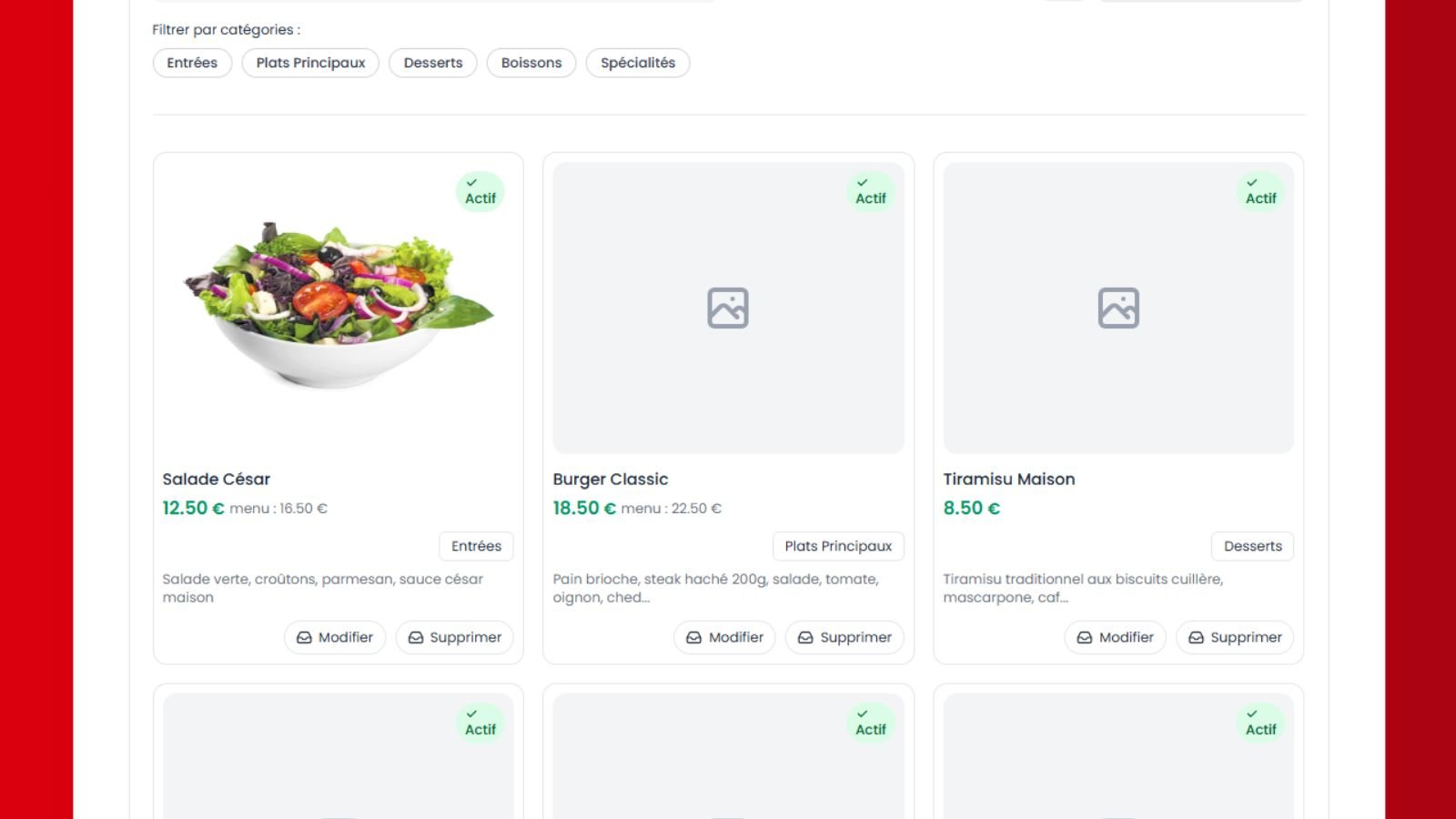The width and height of the screenshot is (1456, 819).
Task: Toggle the Actif badge on Burger Classic
Action: click(x=871, y=192)
